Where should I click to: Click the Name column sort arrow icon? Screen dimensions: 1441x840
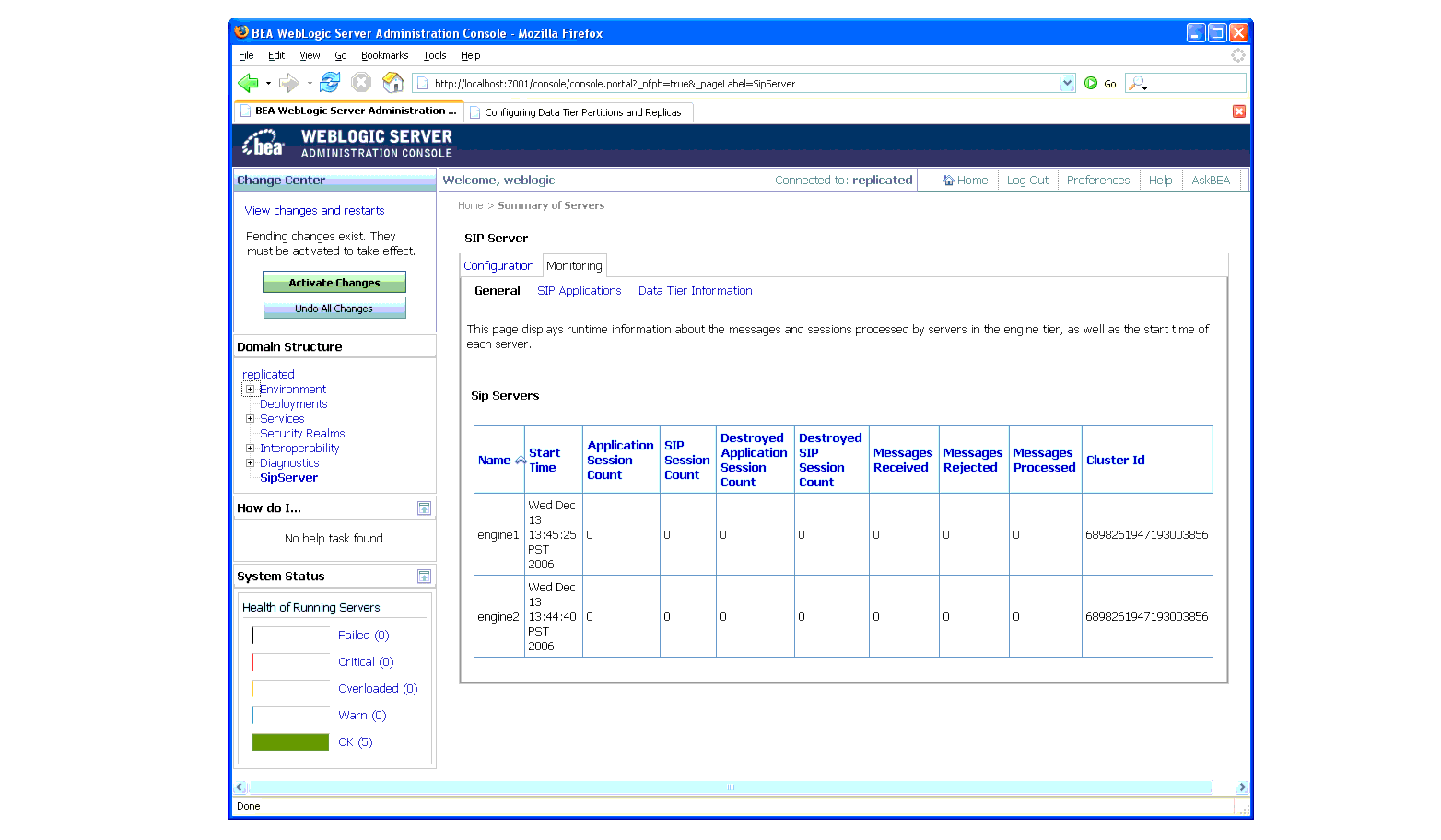520,460
